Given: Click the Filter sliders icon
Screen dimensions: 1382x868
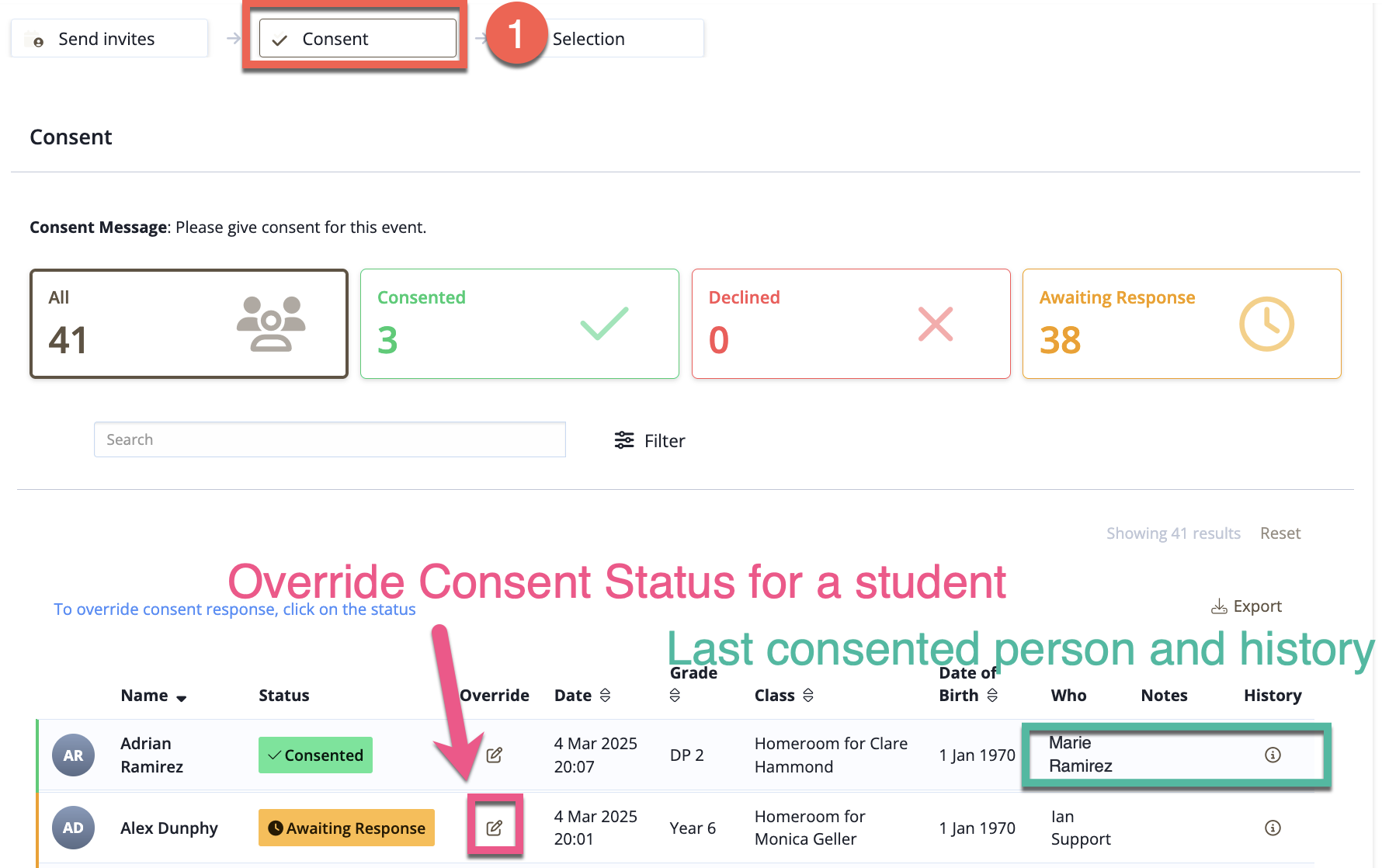Looking at the screenshot, I should pyautogui.click(x=624, y=440).
